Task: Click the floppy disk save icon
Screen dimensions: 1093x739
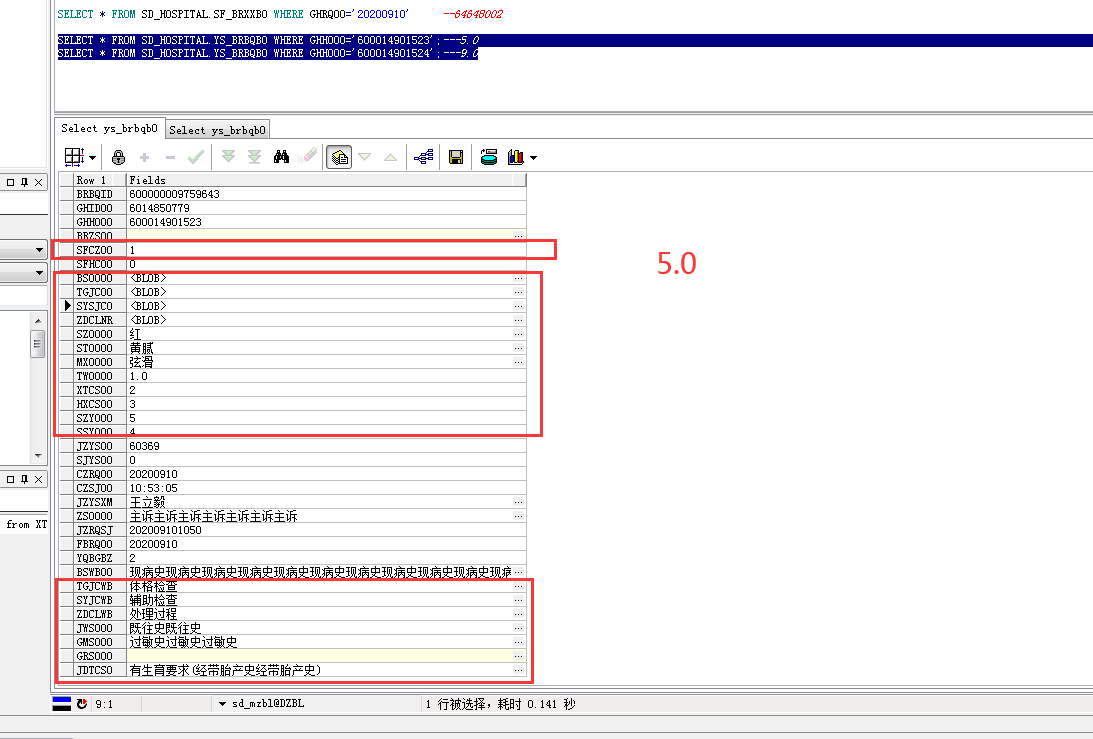Action: coord(456,158)
